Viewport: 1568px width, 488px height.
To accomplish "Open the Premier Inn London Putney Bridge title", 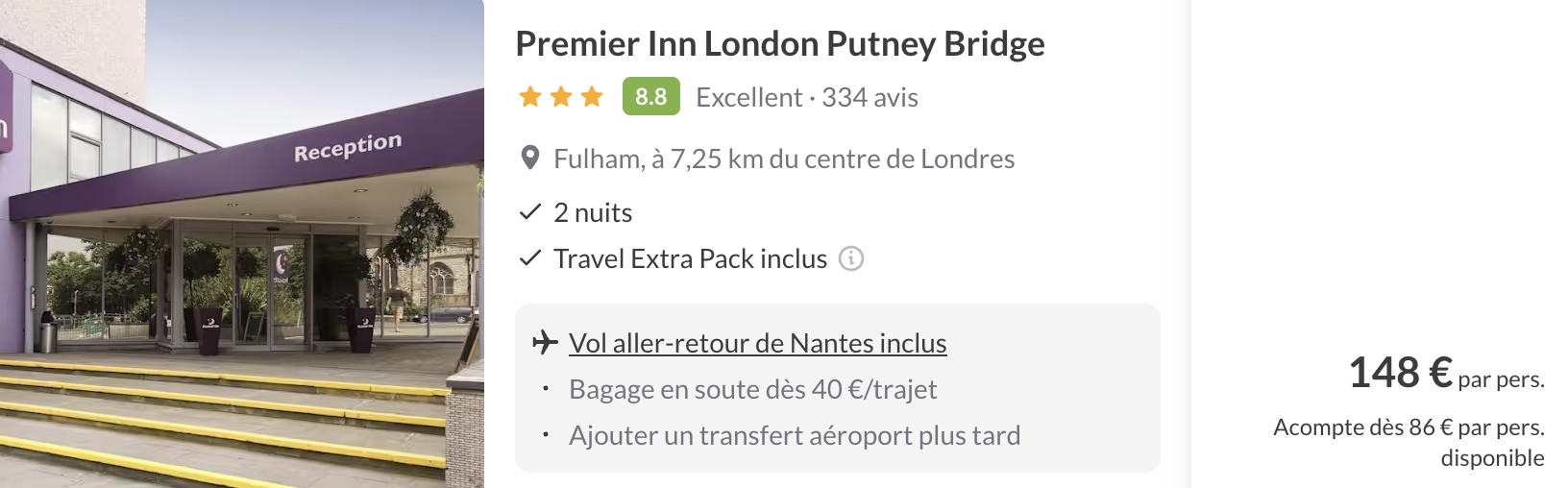I will click(779, 44).
